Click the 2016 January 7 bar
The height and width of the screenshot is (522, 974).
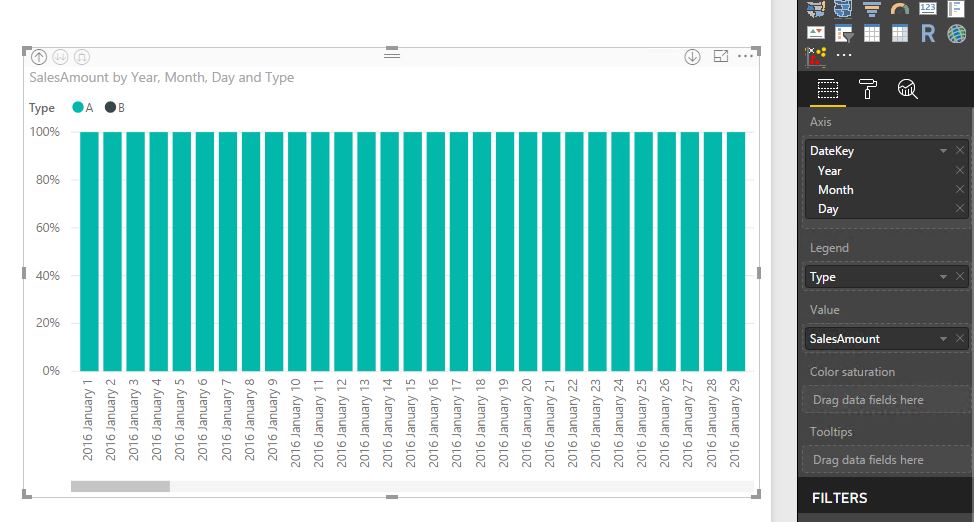tap(228, 251)
